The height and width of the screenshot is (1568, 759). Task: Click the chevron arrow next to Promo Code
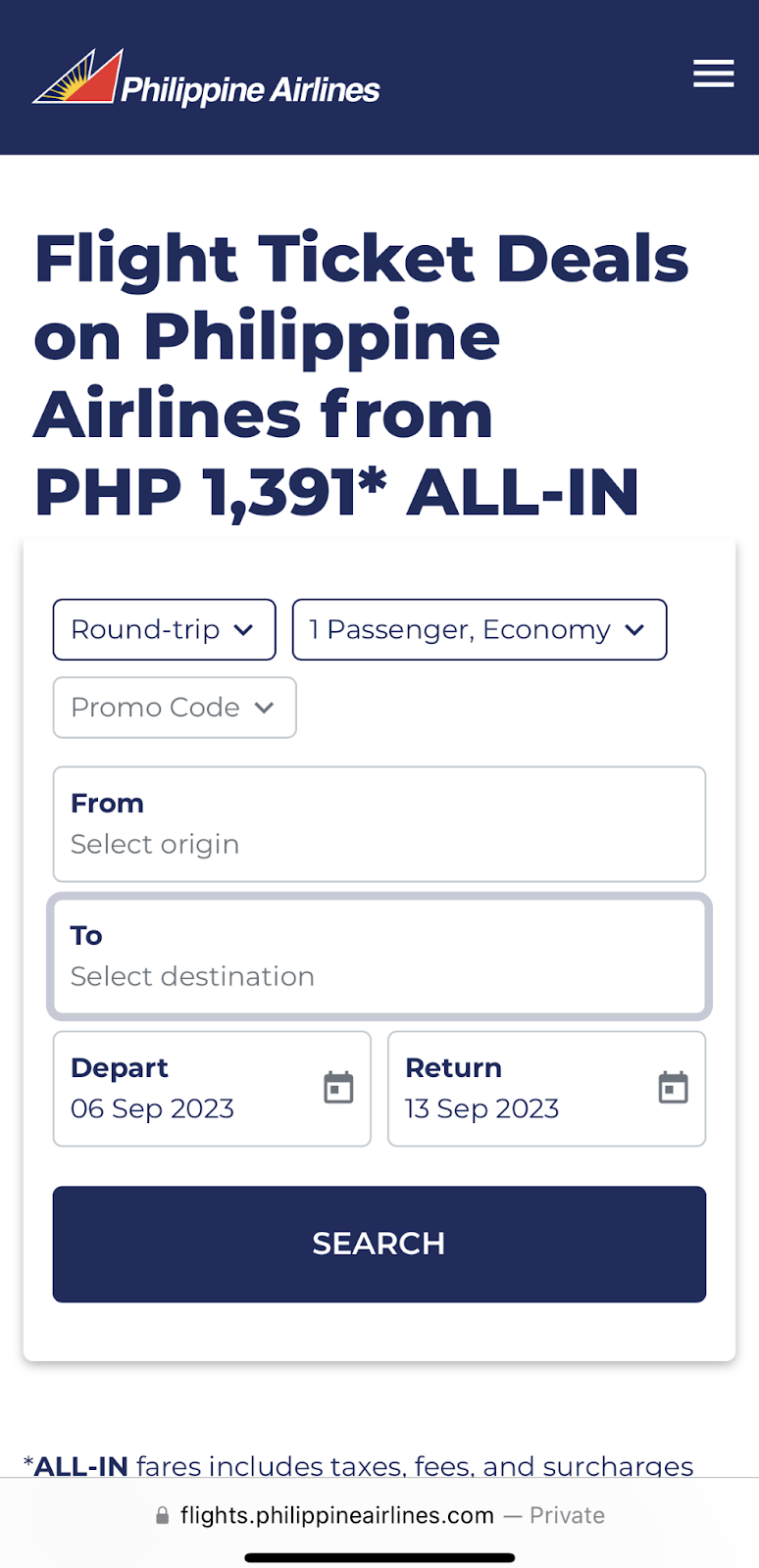[264, 708]
